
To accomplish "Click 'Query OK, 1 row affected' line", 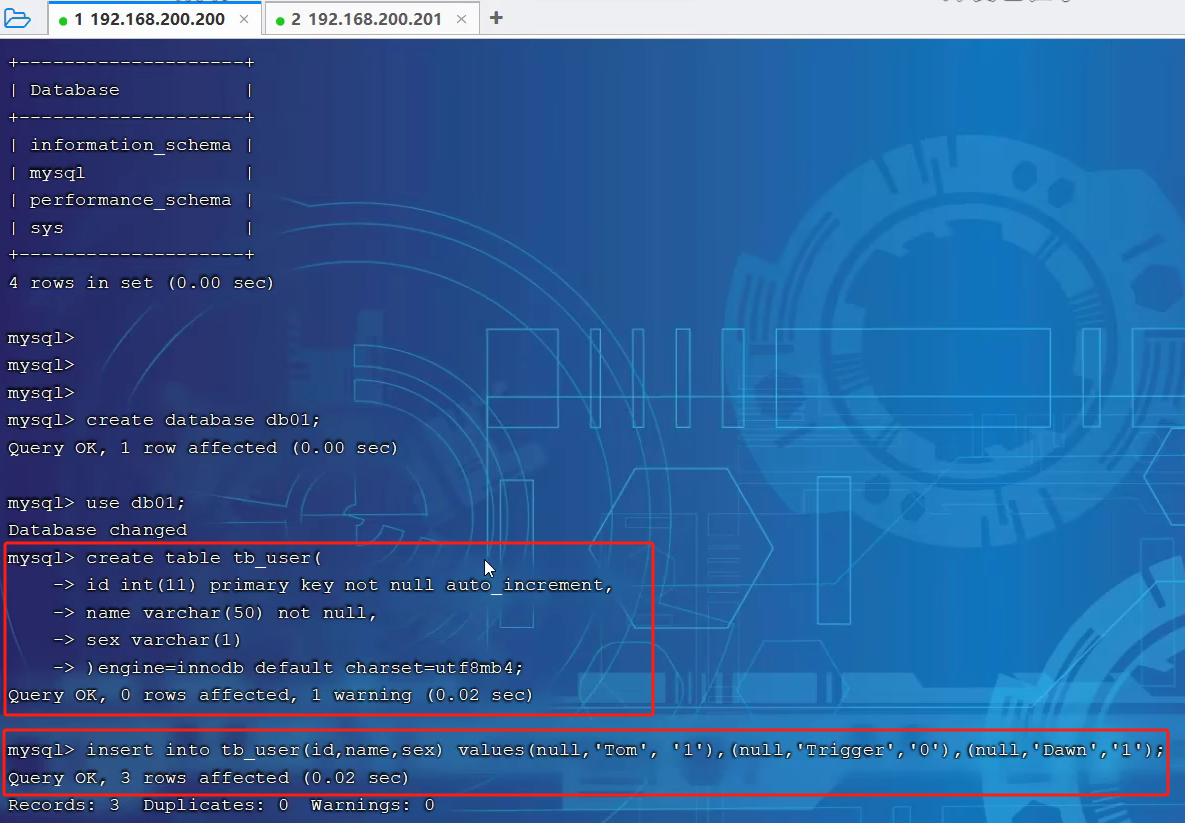I will point(203,448).
